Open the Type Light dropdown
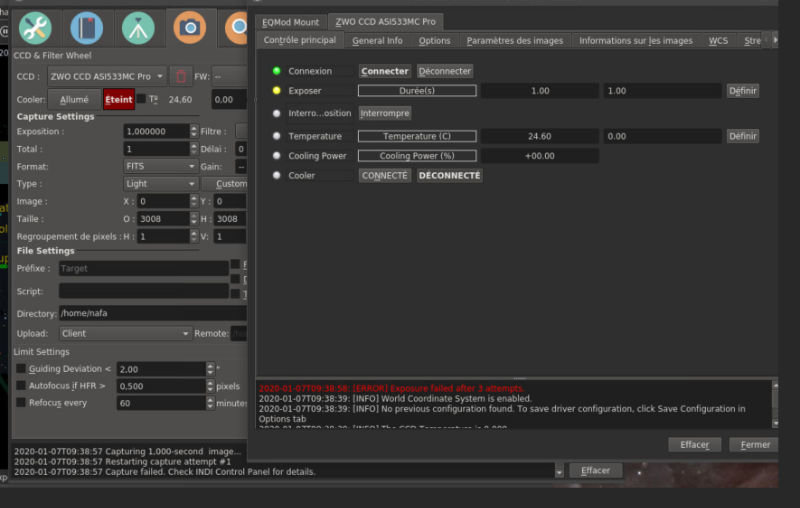The width and height of the screenshot is (800, 508). [160, 184]
